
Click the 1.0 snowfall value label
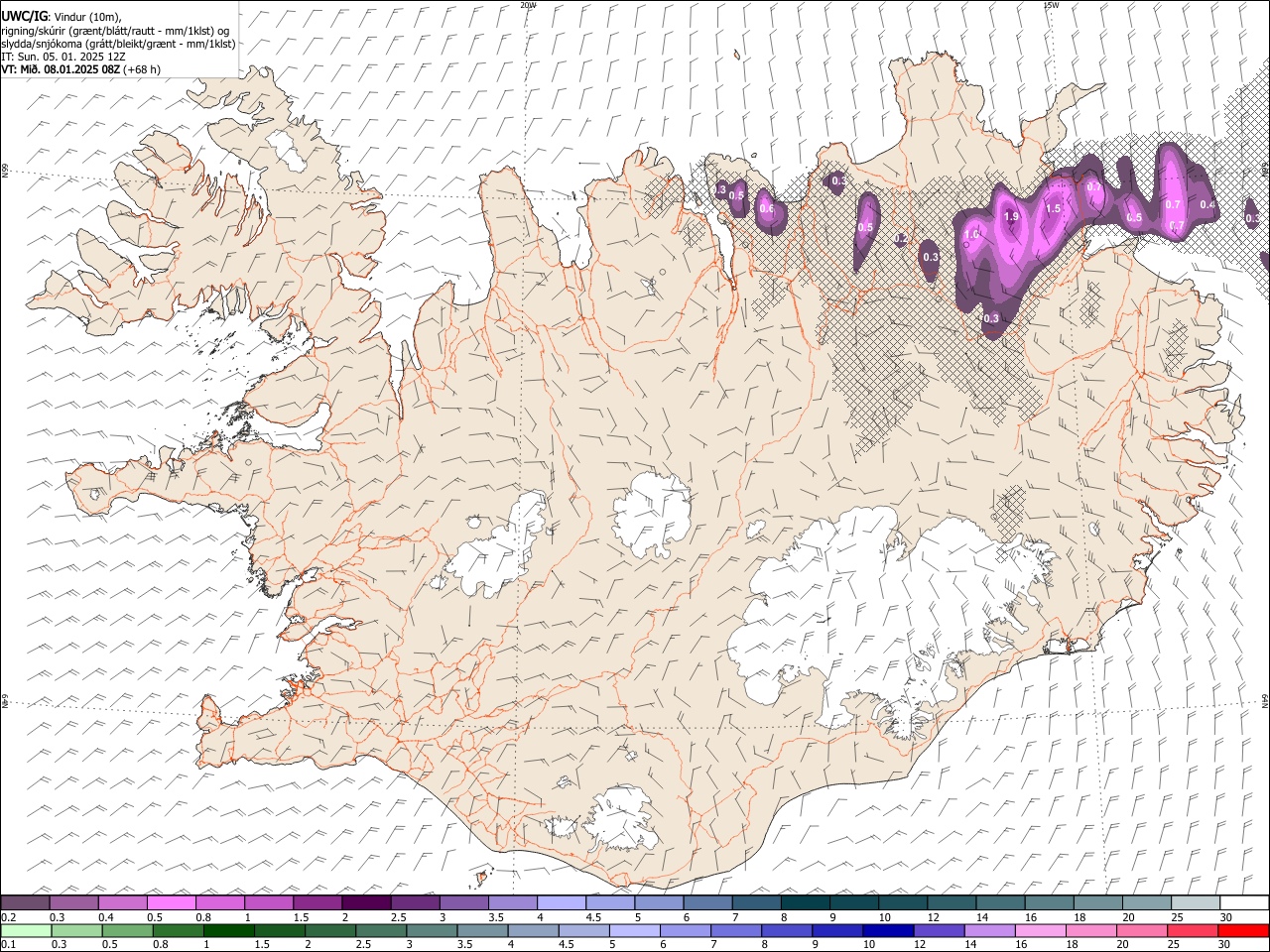click(972, 234)
